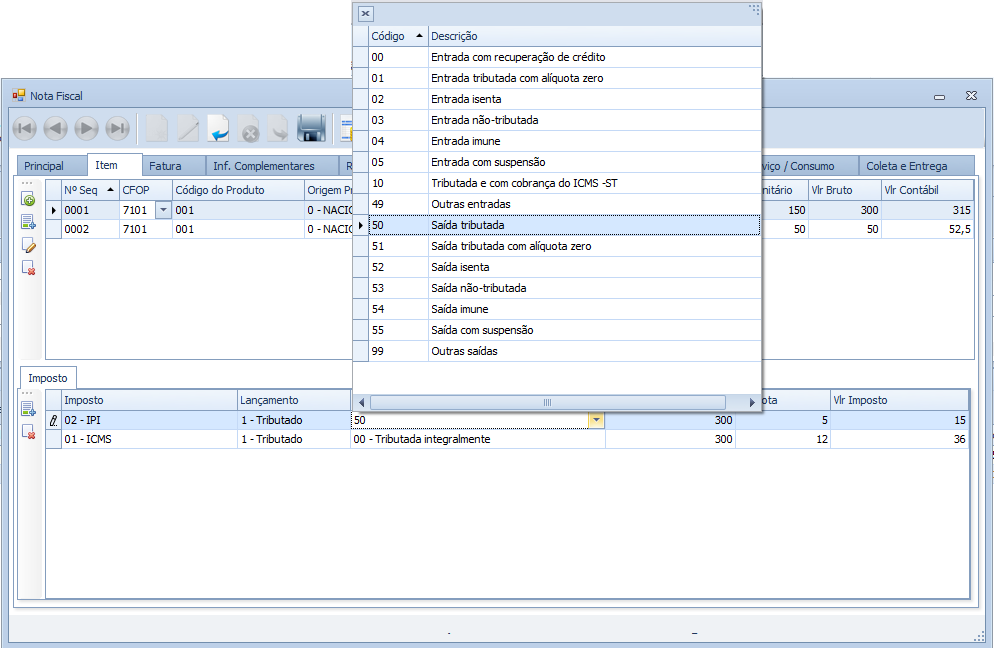
Task: Click the Lançamento column header
Action: pos(294,400)
